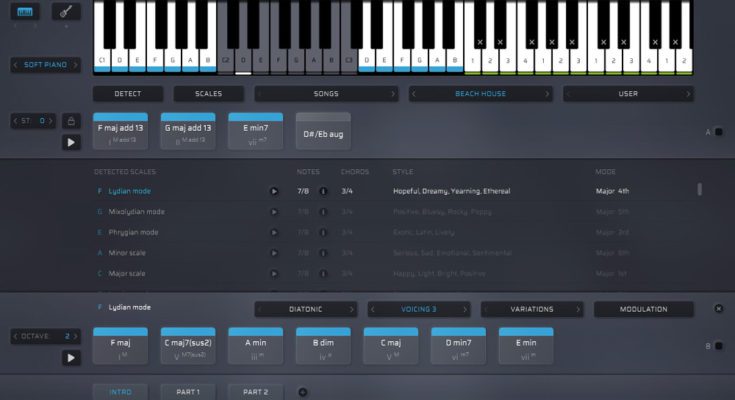Close the Lydian scale chord panel

coord(718,309)
